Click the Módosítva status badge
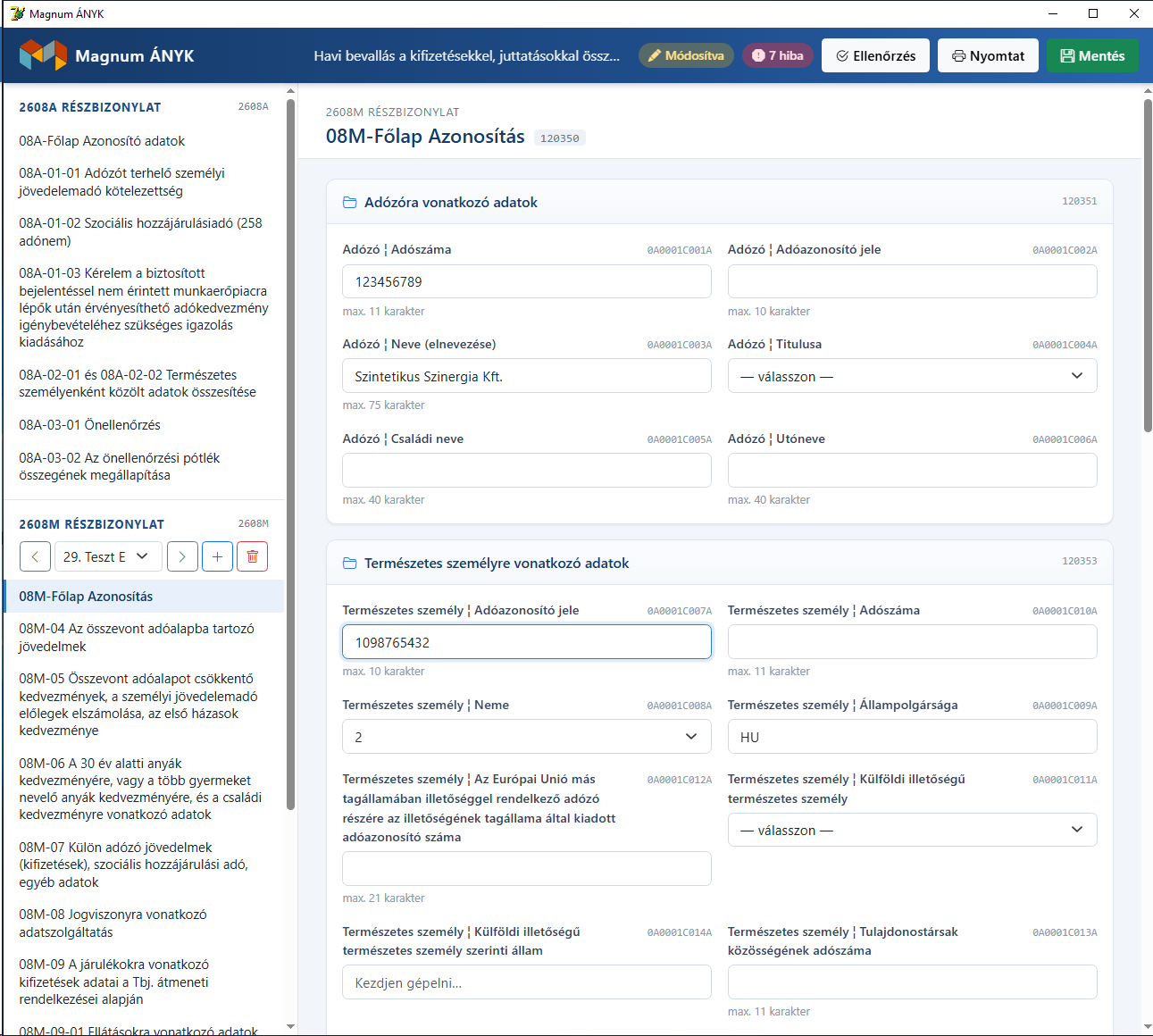Viewport: 1153px width, 1036px height. pos(686,55)
